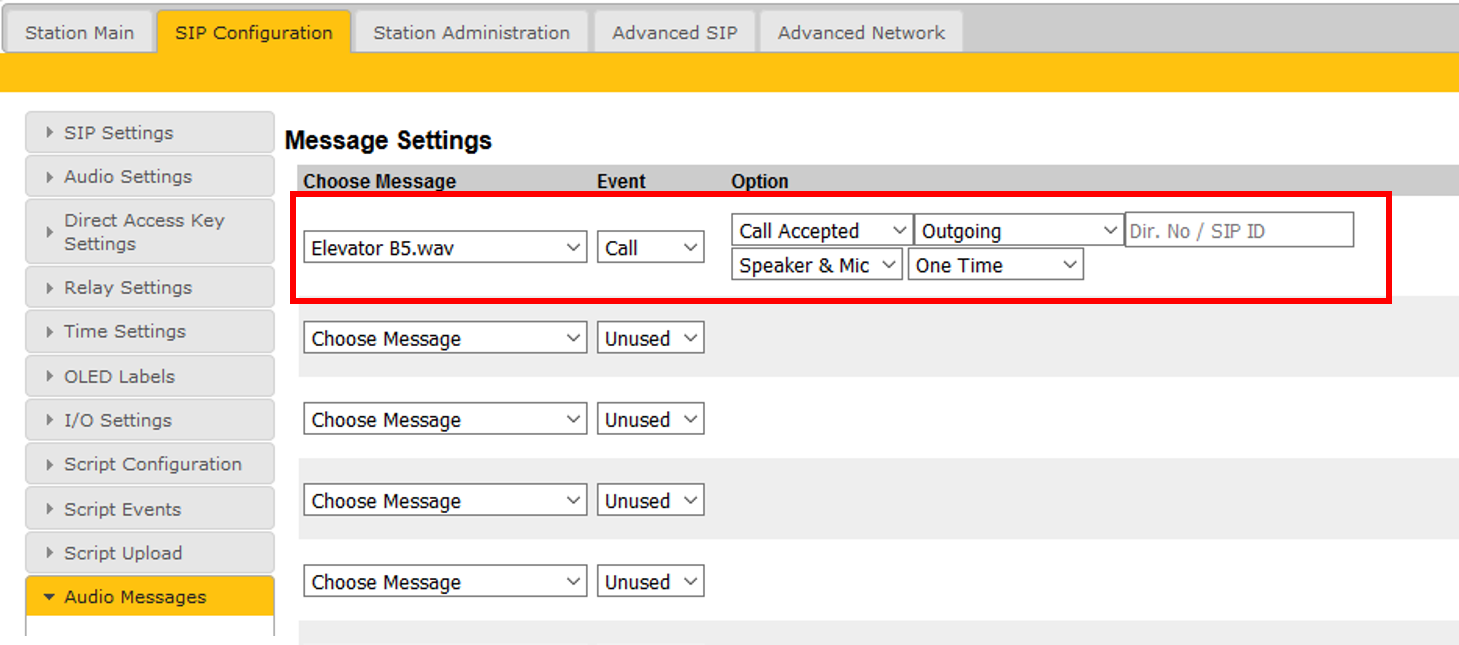Expand Script Configuration section
Screen dimensions: 1459x645
(x=149, y=464)
